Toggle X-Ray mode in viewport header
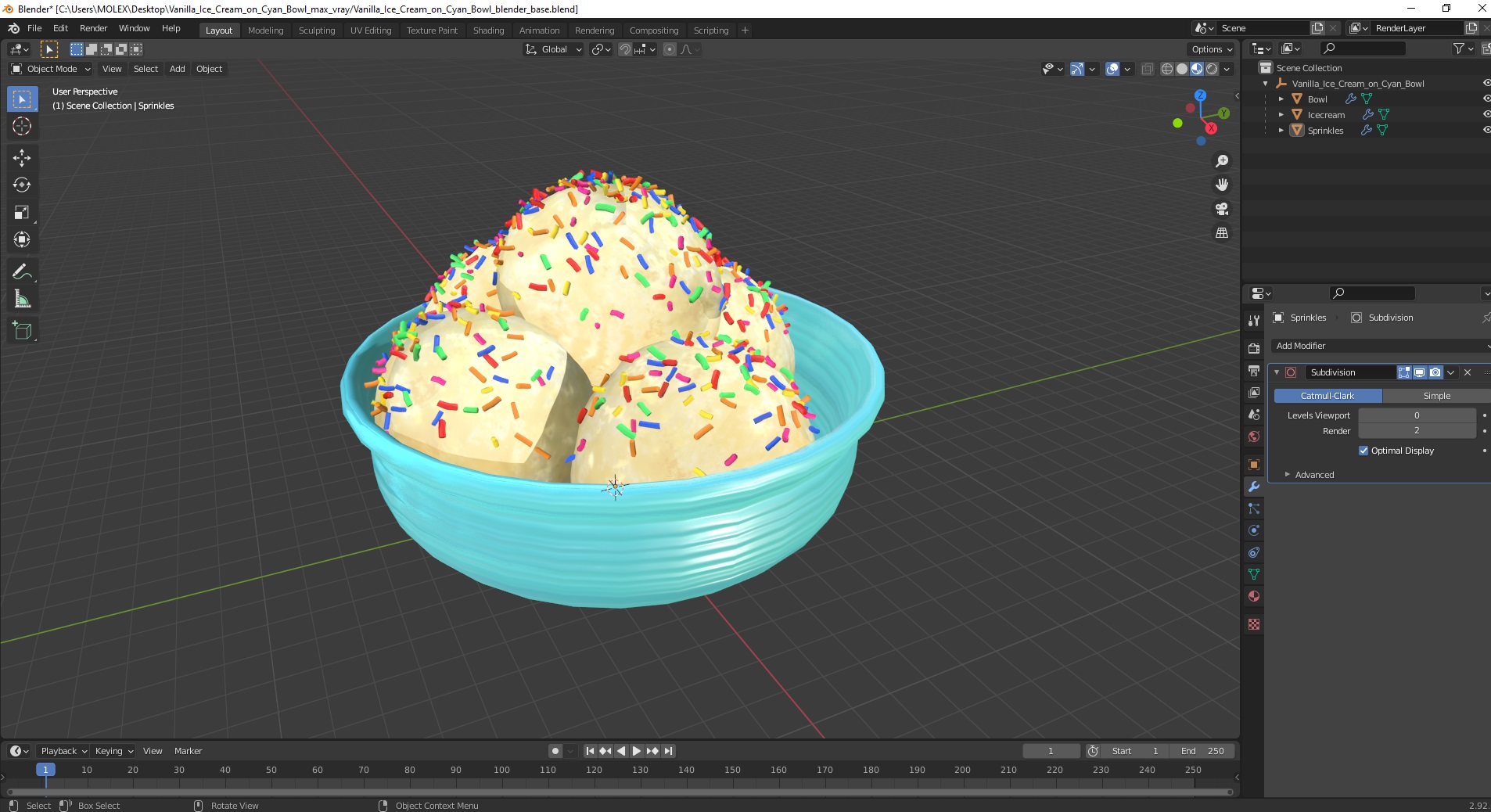The image size is (1491, 812). [x=1148, y=69]
